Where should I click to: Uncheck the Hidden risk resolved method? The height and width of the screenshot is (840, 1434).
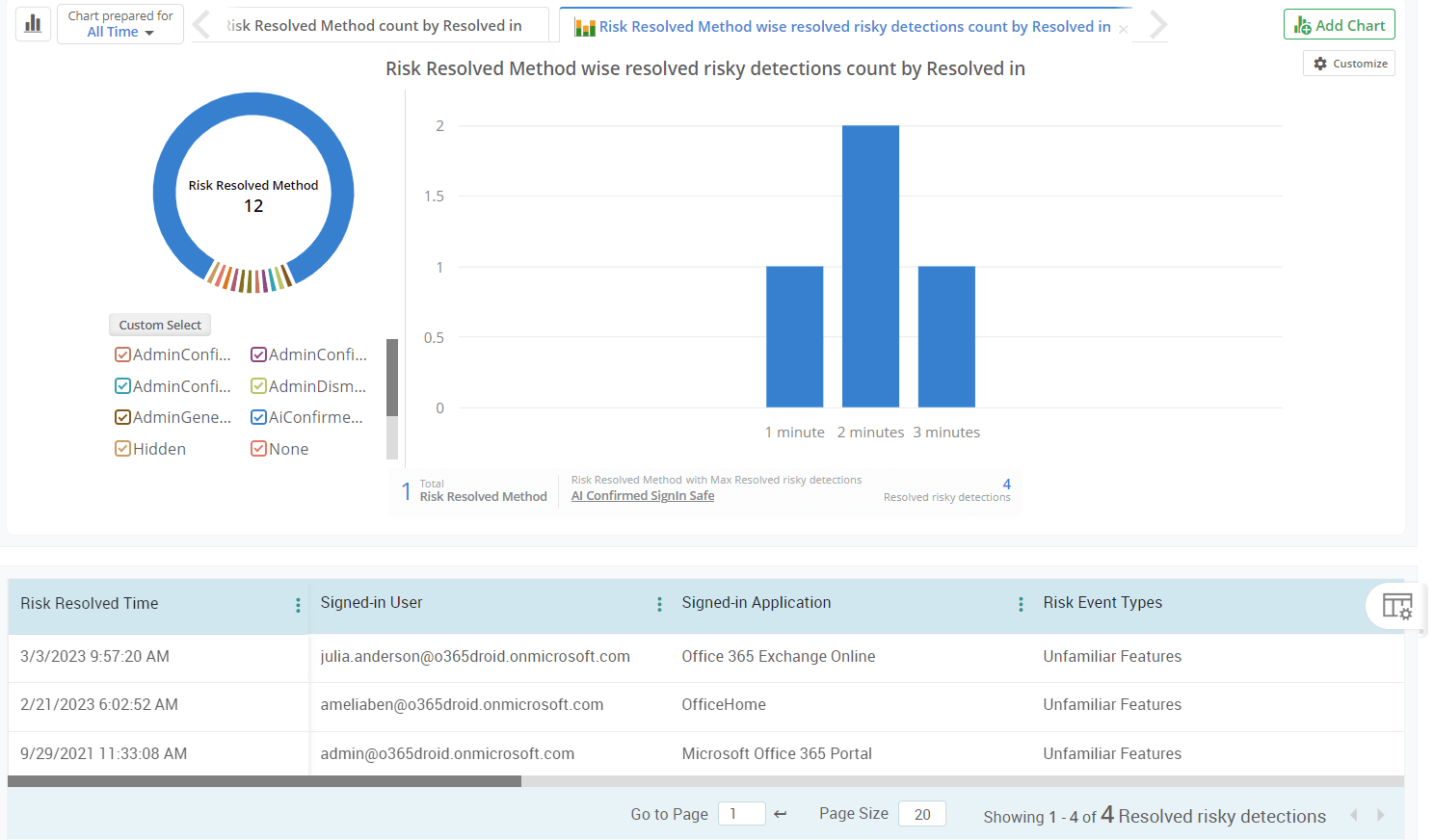click(x=122, y=448)
